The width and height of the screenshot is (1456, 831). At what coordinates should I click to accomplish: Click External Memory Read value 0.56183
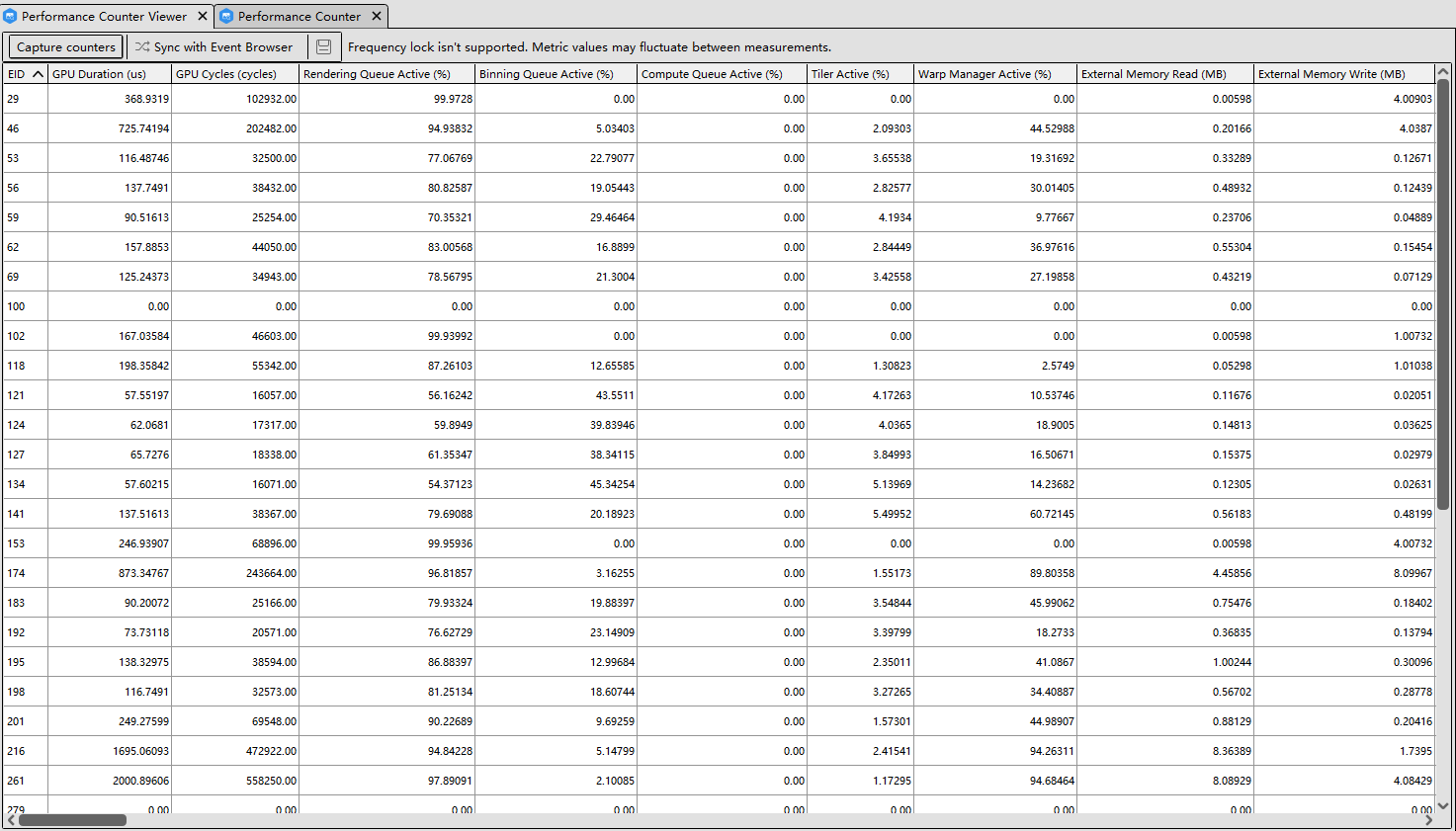tap(1232, 514)
